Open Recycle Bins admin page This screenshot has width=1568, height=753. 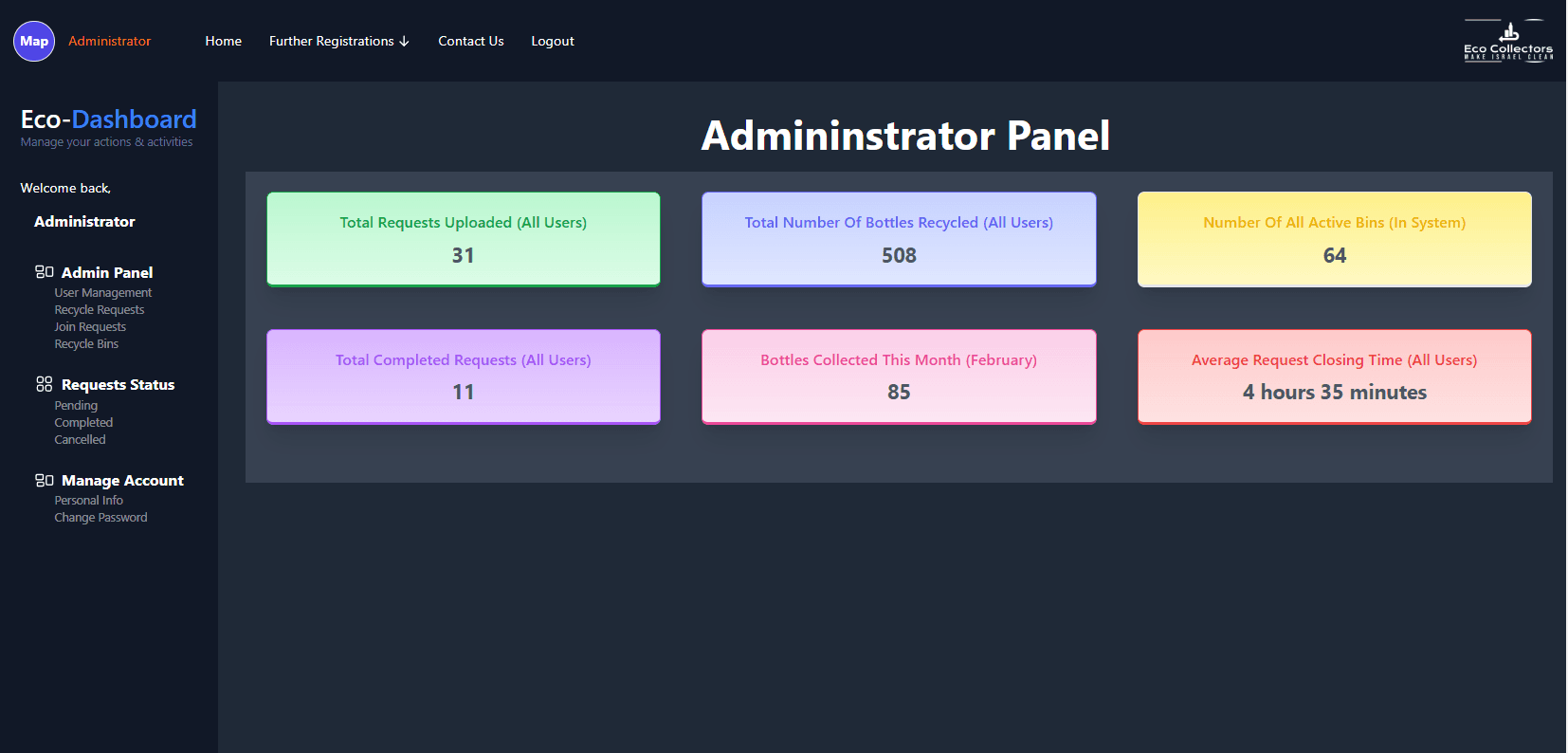click(x=86, y=344)
